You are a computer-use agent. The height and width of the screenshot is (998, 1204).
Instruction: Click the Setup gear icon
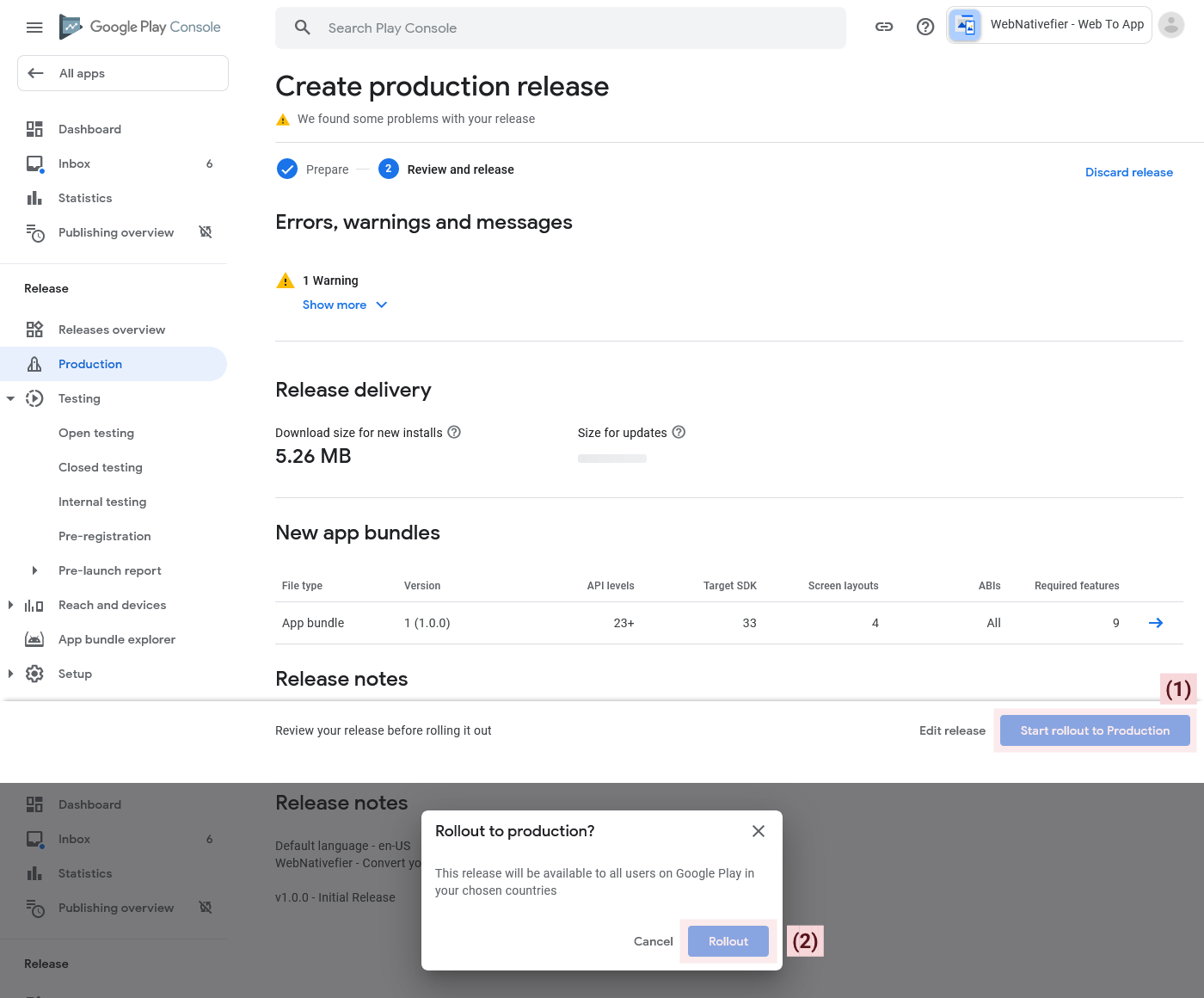[34, 674]
